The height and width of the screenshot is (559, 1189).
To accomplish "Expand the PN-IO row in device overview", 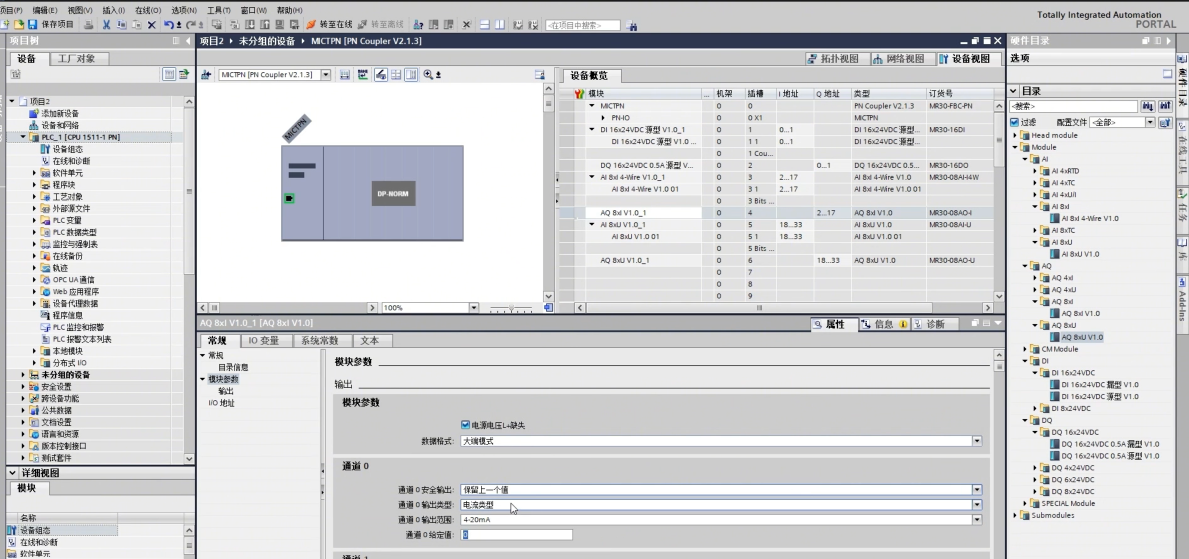I will pos(604,118).
